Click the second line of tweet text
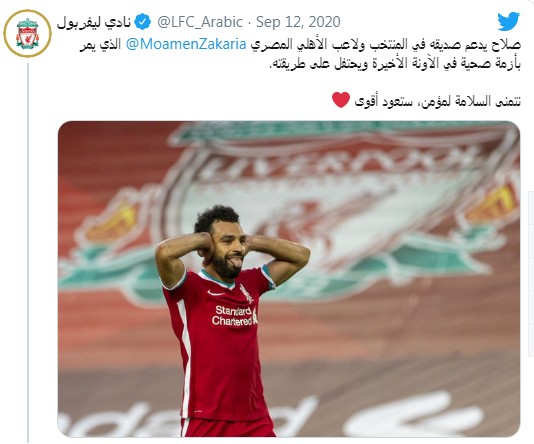This screenshot has height=444, width=534. pos(395,64)
